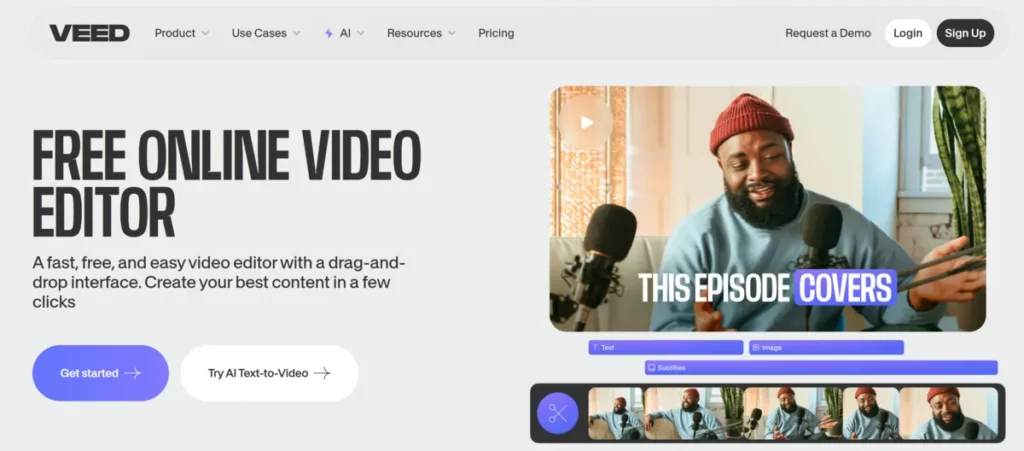Screen dimensions: 1024x451
Task: Click the THIS EPISODE caption text
Action: pyautogui.click(x=714, y=288)
